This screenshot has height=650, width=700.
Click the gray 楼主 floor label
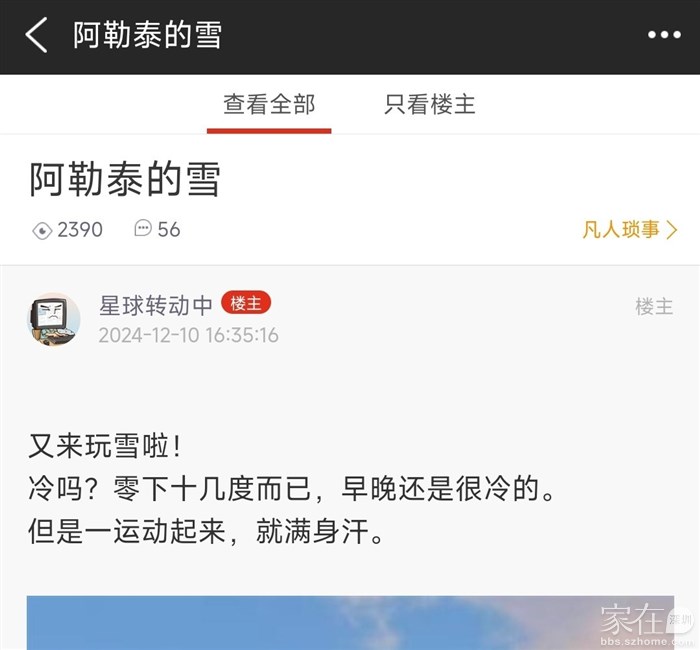(654, 307)
